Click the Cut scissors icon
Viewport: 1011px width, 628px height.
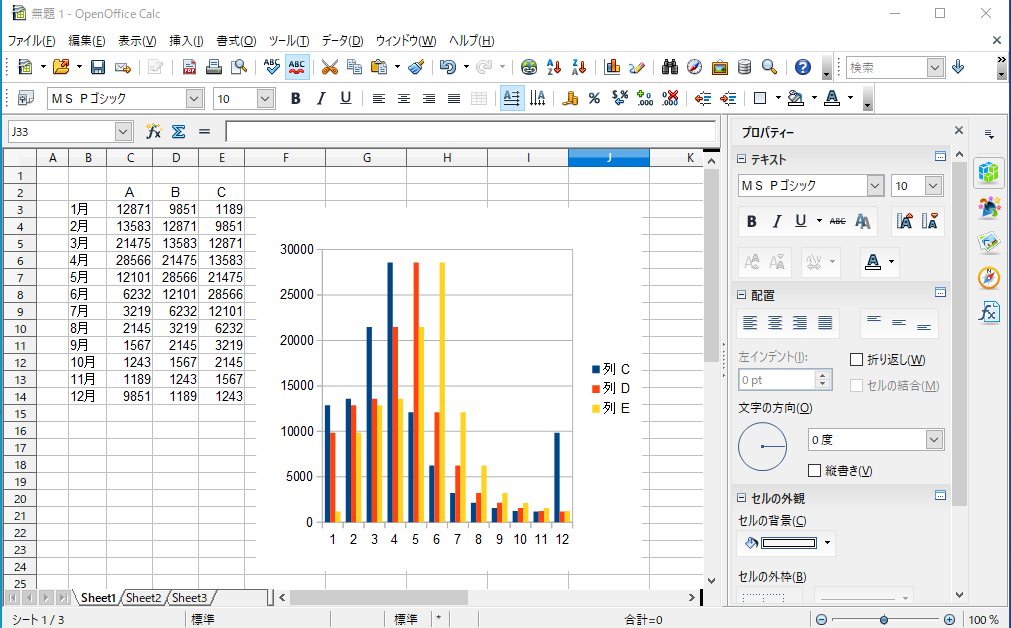[x=329, y=67]
